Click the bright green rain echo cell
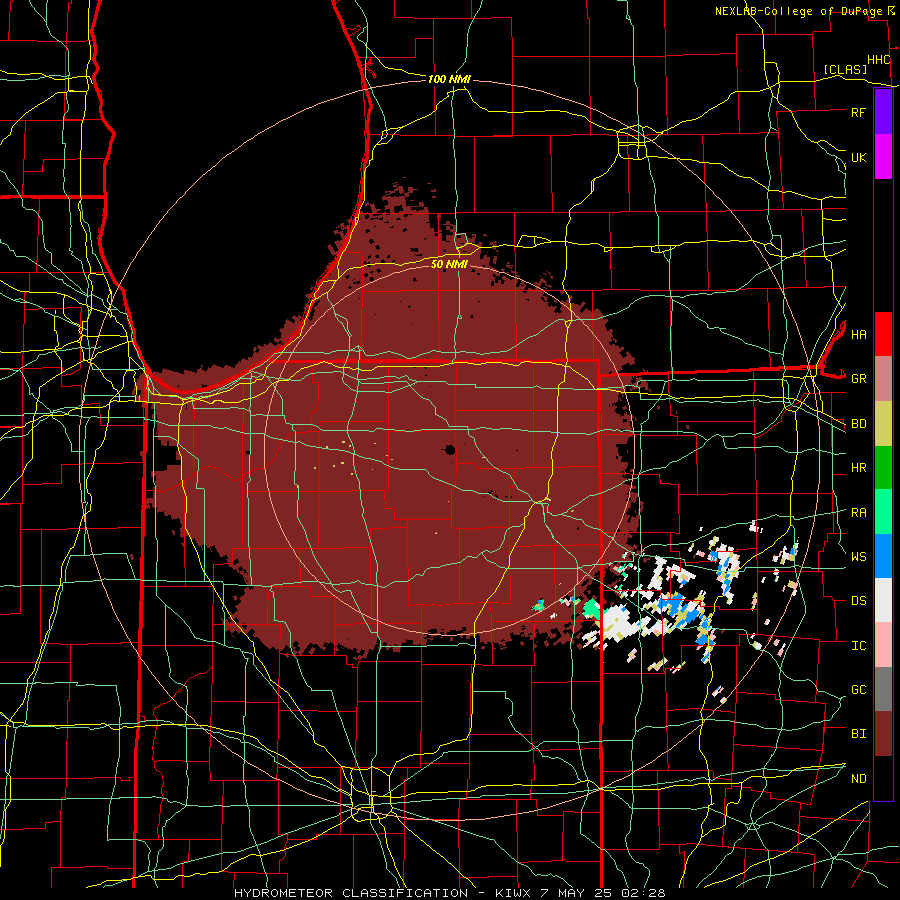900x900 pixels. tap(591, 608)
